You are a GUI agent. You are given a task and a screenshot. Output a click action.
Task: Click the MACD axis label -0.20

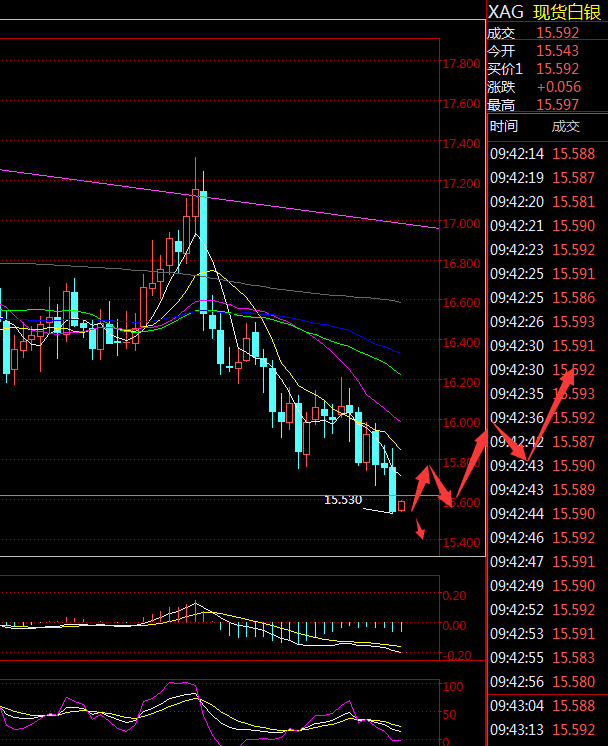[x=456, y=656]
